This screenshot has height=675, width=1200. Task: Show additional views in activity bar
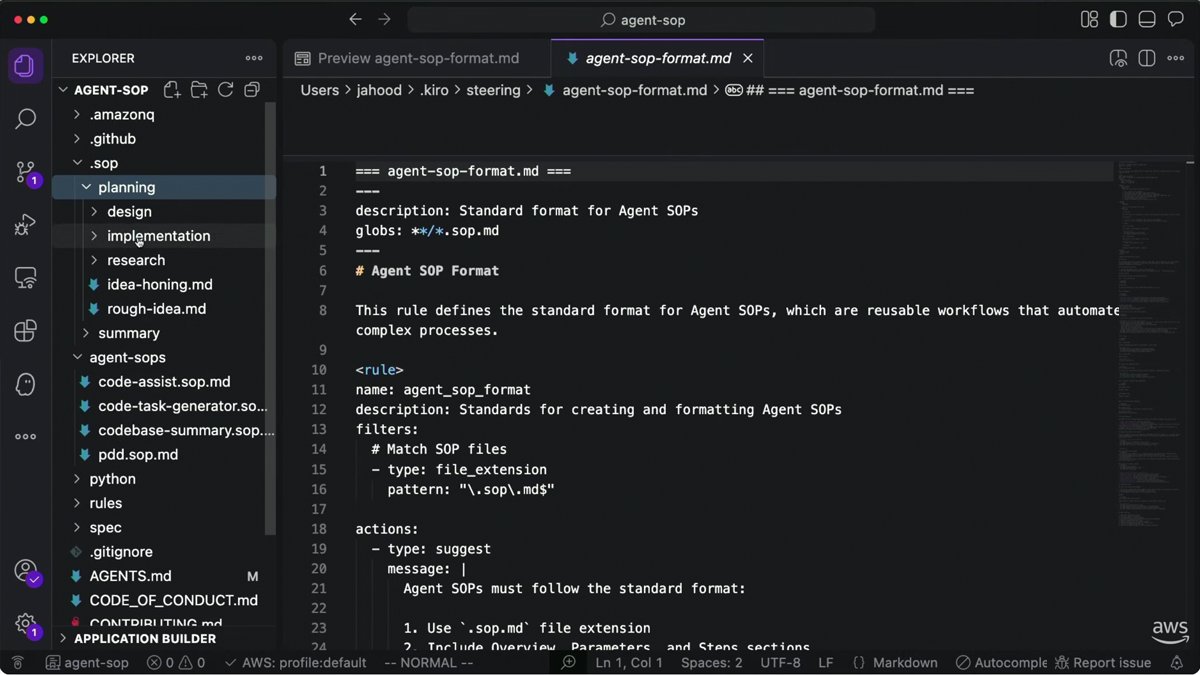point(26,436)
